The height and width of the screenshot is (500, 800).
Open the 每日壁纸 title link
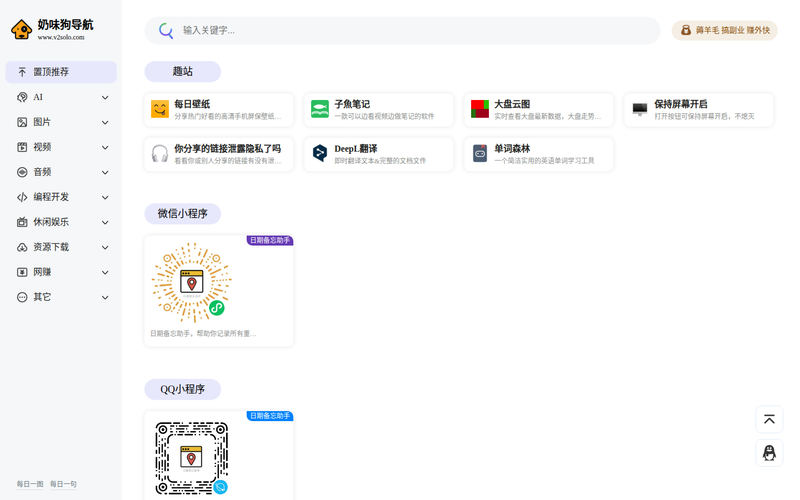pos(192,104)
